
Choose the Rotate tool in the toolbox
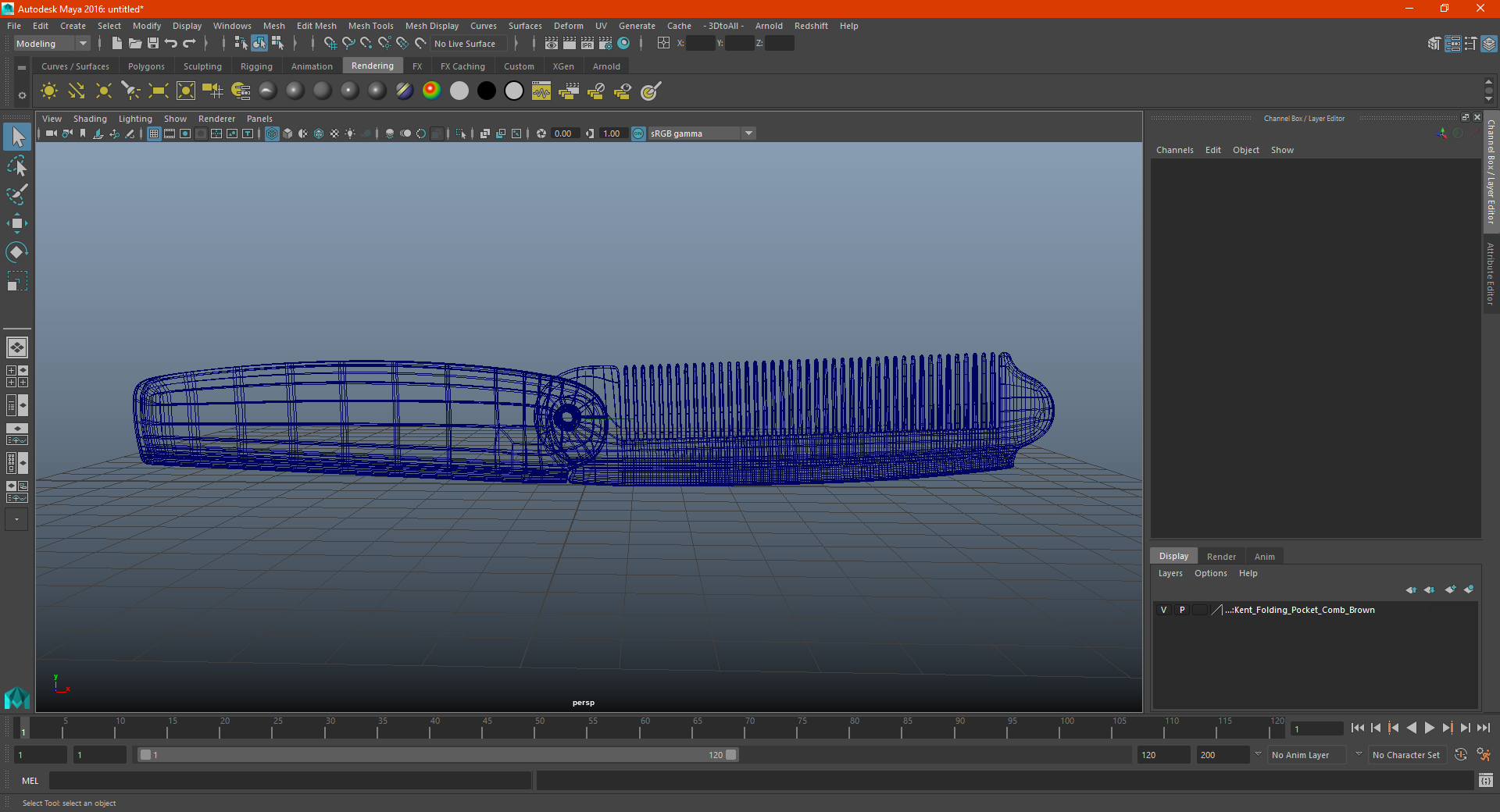17,251
